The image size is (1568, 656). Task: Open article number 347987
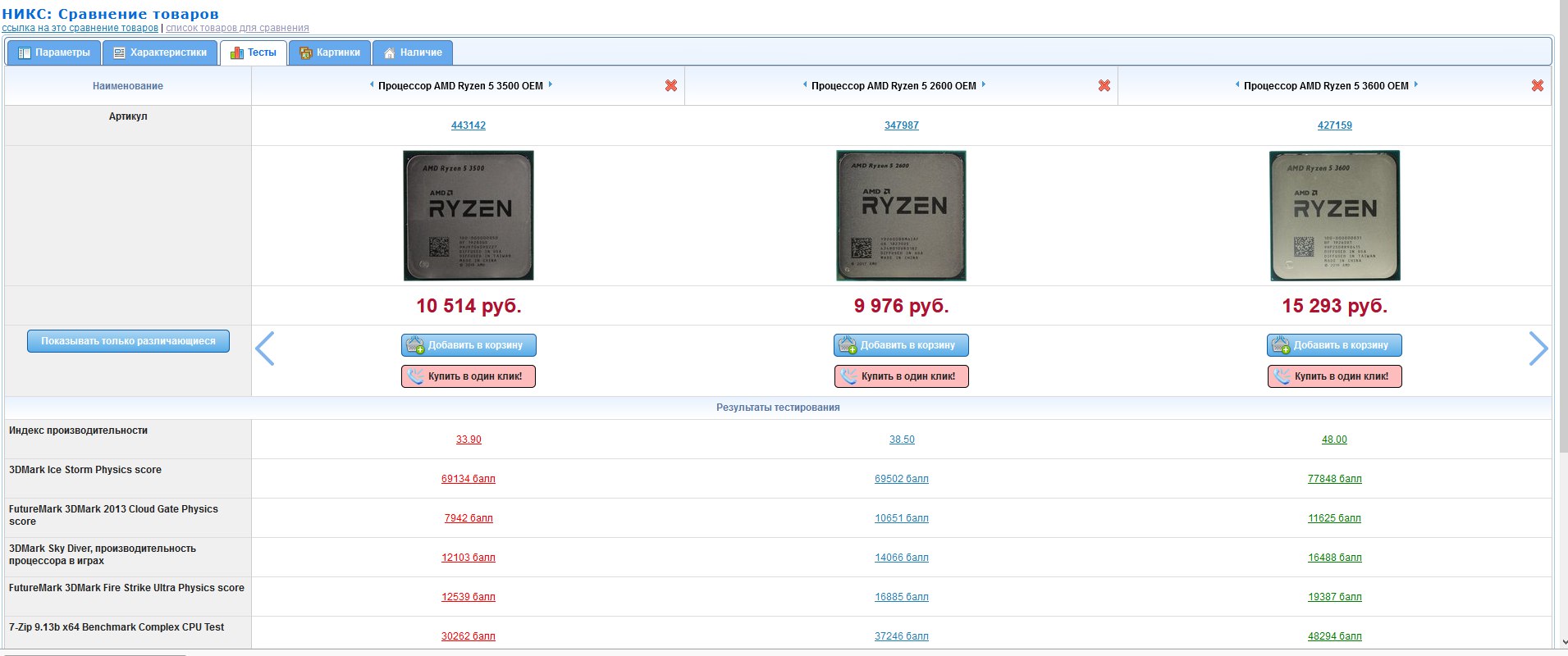coord(901,125)
